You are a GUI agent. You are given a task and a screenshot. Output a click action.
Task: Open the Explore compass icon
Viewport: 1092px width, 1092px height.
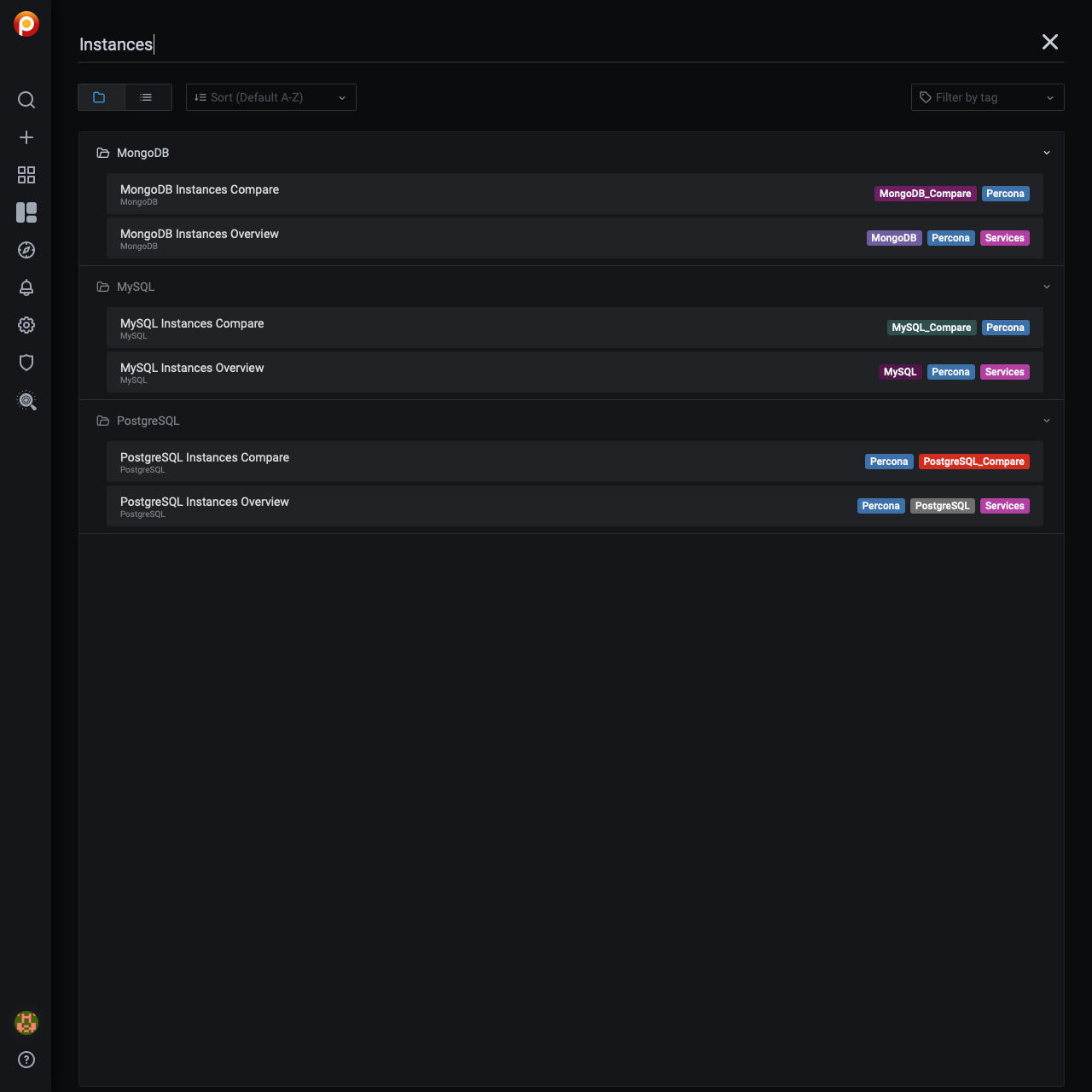pos(26,250)
